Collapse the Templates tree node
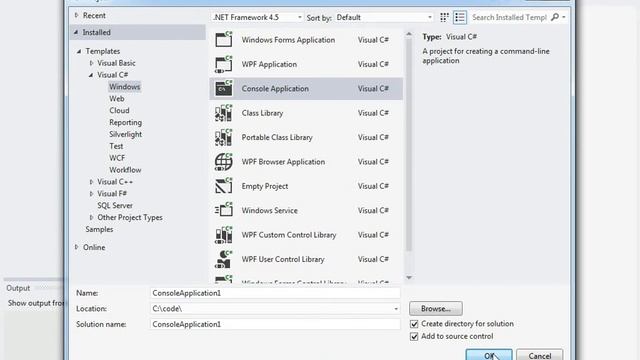The image size is (640, 360). pos(79,51)
